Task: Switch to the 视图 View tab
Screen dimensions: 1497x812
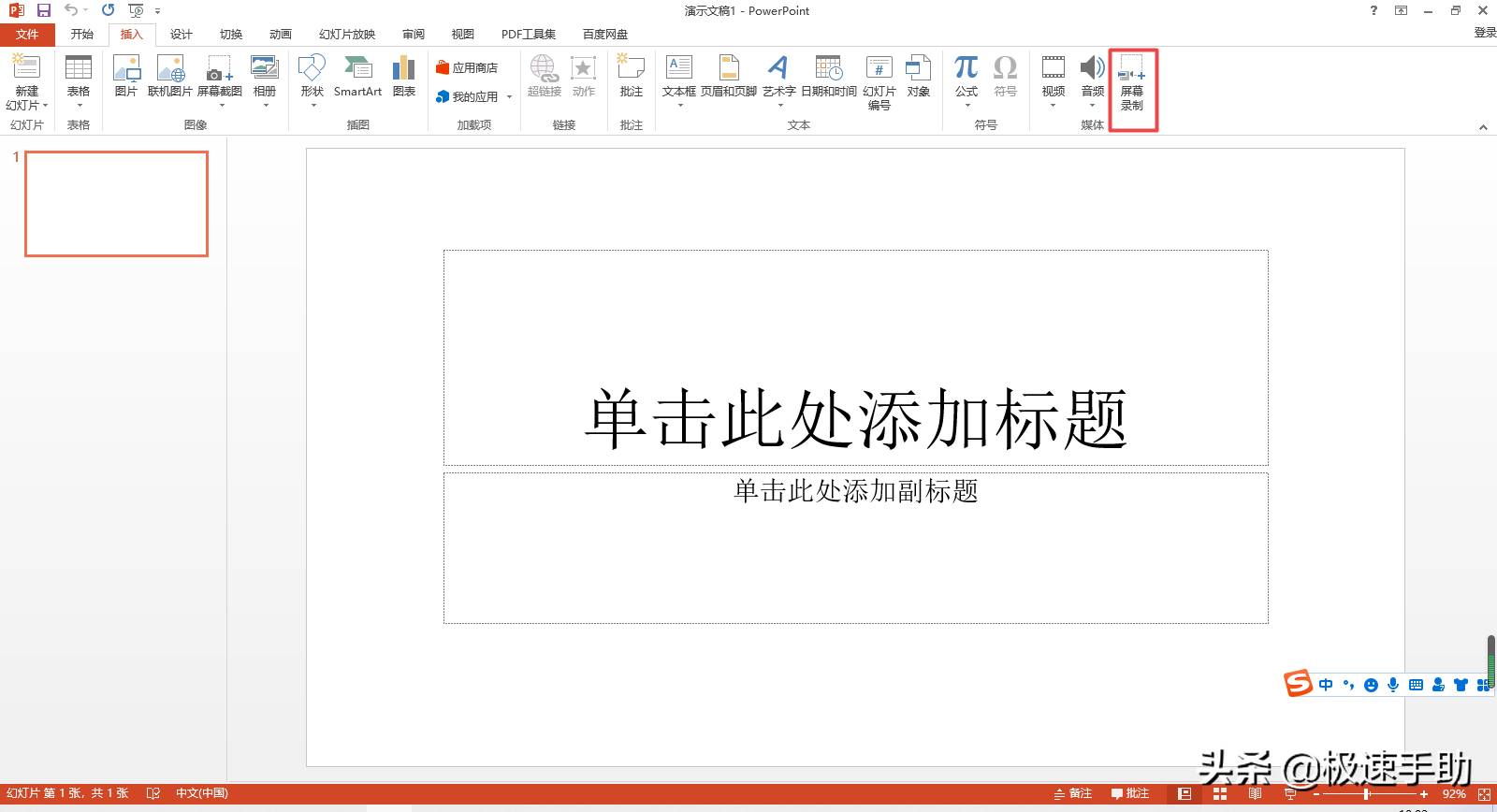Action: point(463,35)
